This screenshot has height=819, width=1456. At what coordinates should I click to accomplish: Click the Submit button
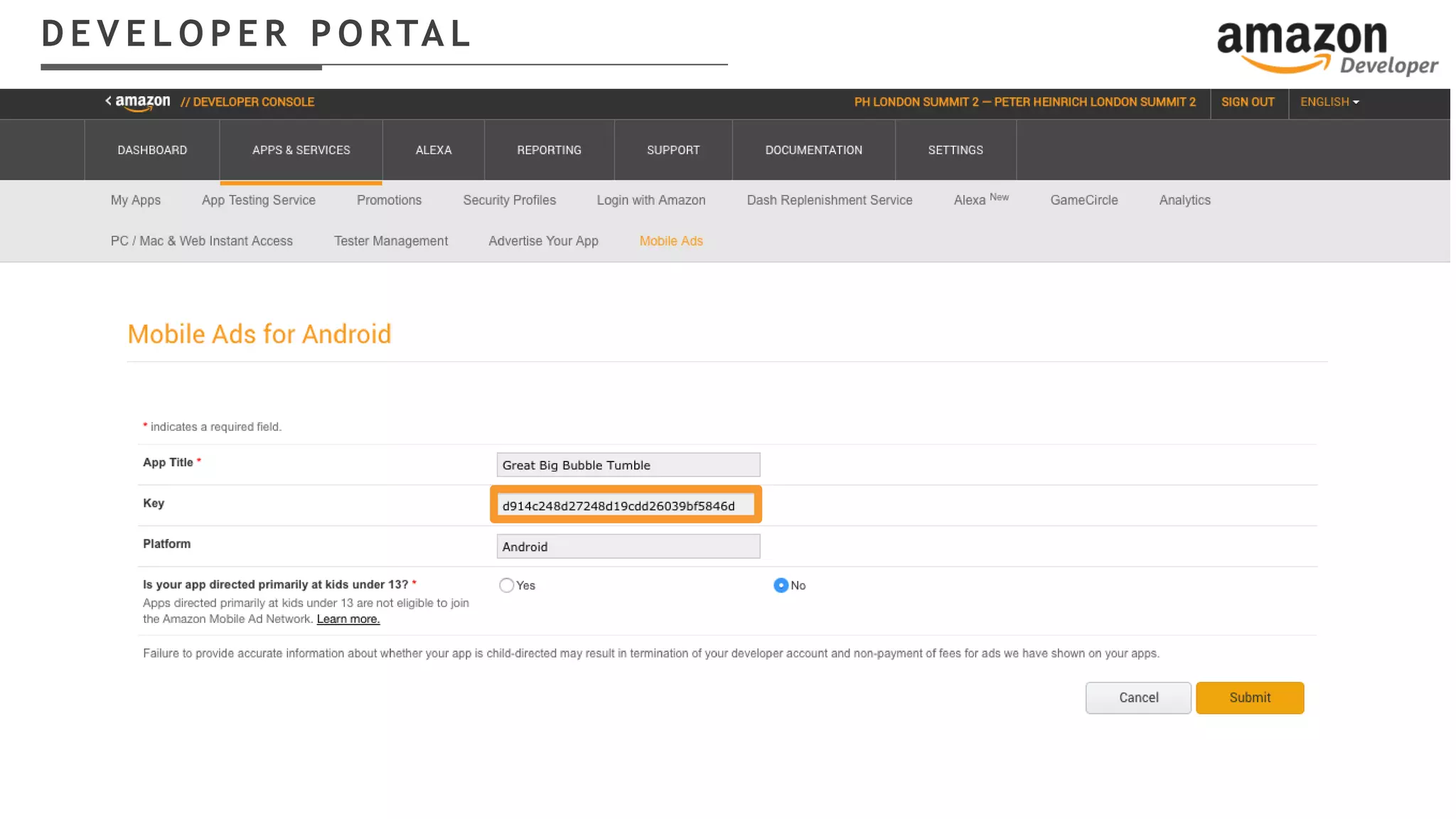pos(1249,697)
